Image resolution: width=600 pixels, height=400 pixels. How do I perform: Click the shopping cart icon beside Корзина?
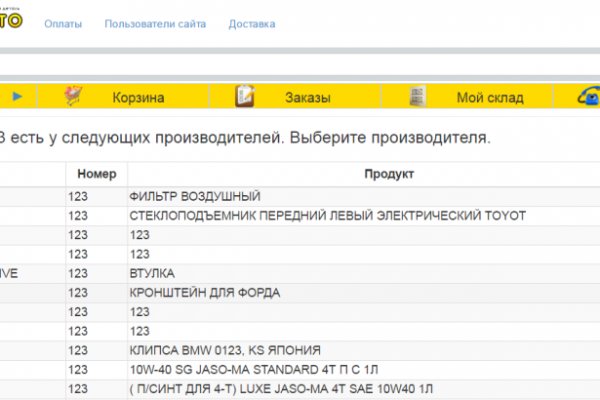click(x=73, y=96)
